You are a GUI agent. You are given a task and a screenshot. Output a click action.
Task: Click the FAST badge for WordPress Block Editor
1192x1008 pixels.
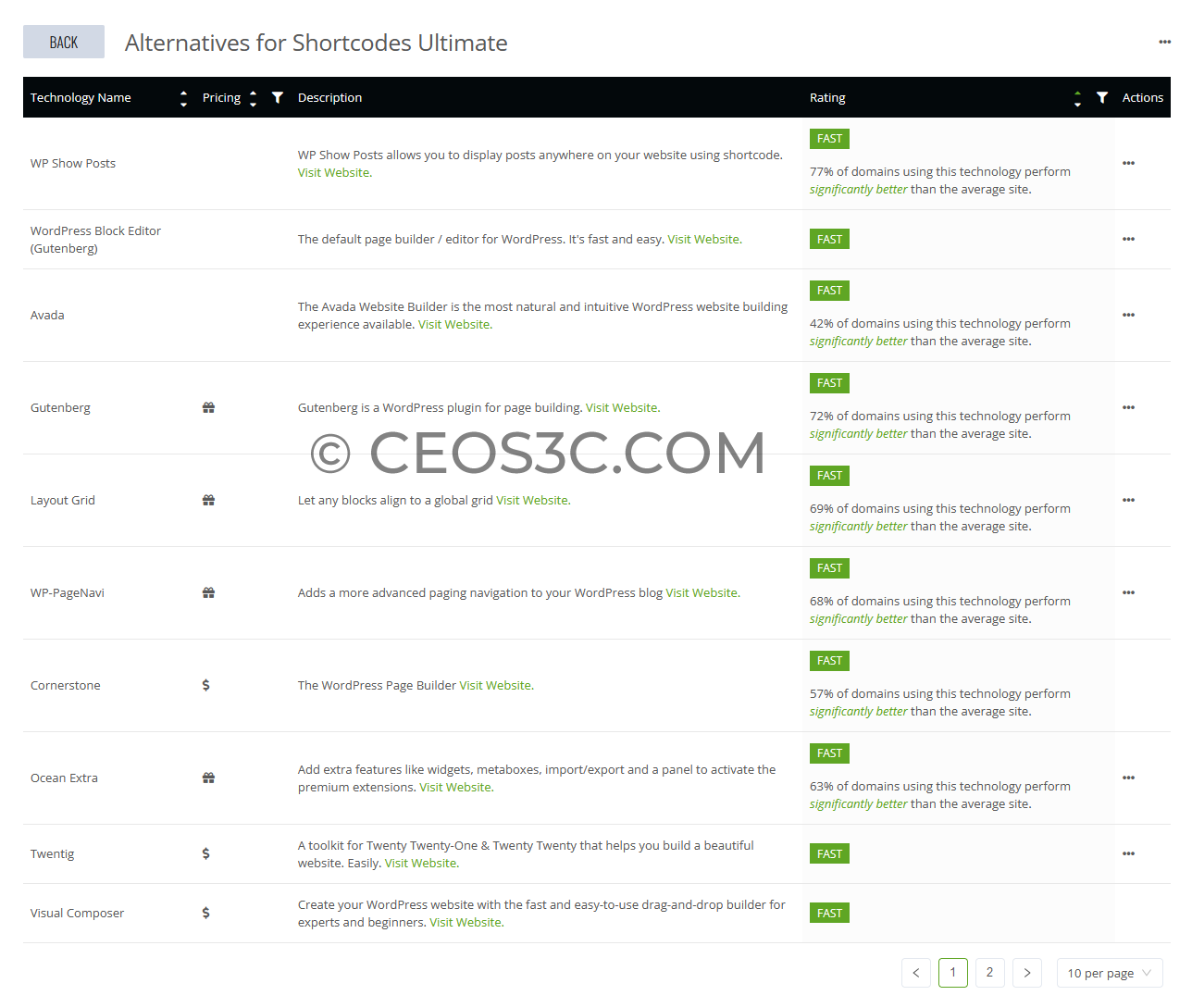tap(829, 239)
